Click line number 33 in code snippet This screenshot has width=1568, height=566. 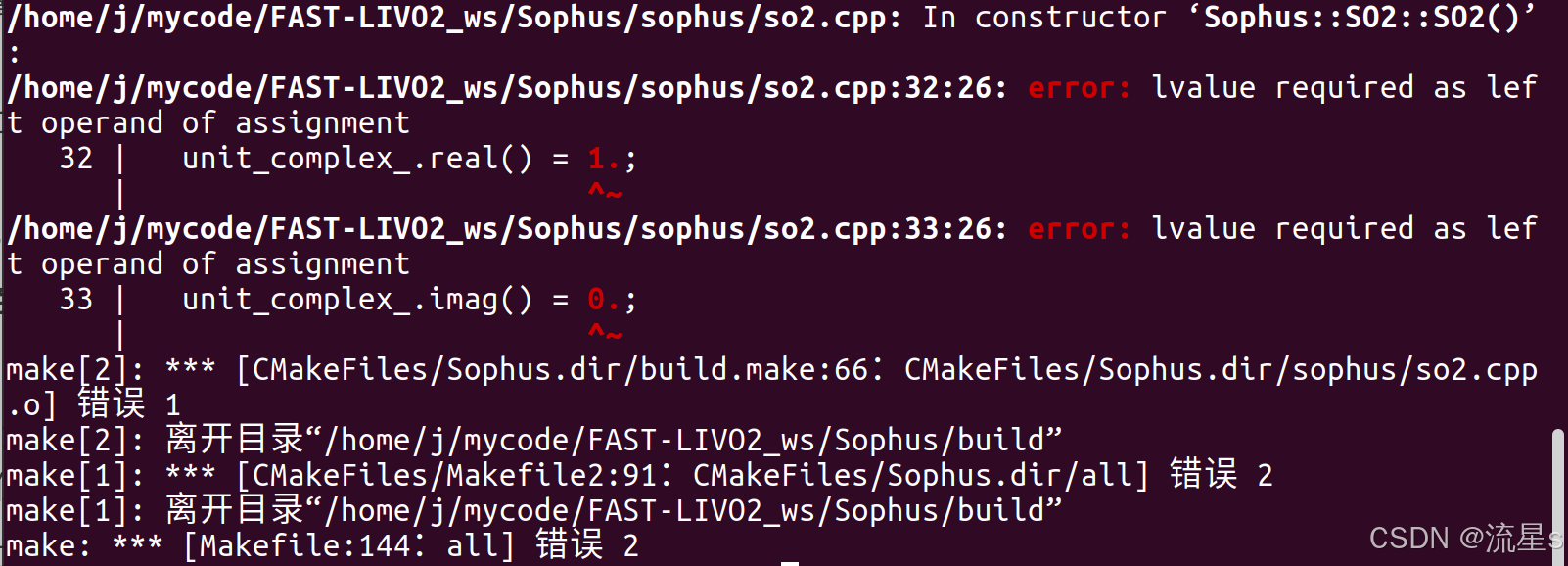pos(76,300)
